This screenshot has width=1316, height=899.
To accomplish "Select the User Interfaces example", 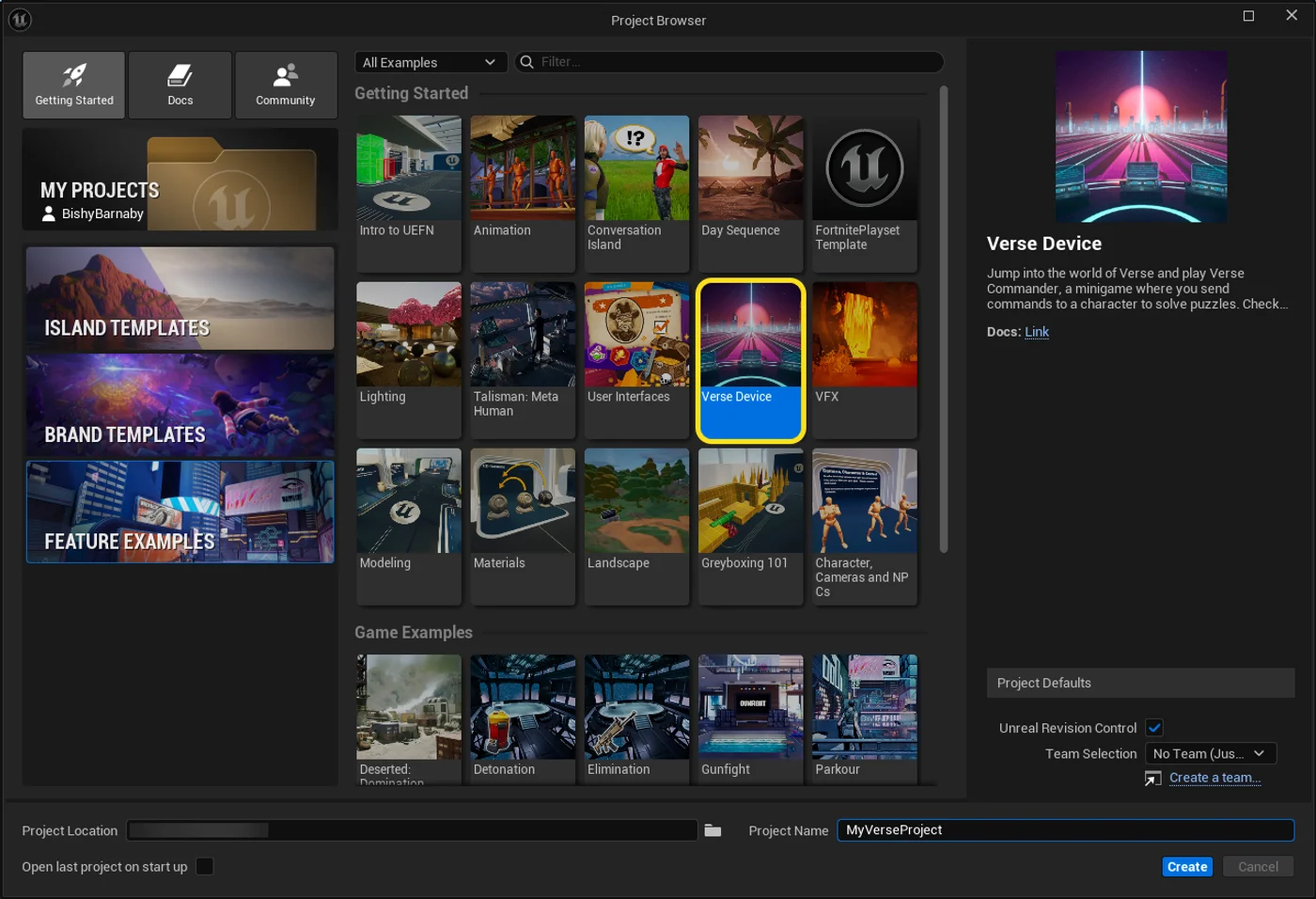I will click(x=636, y=359).
